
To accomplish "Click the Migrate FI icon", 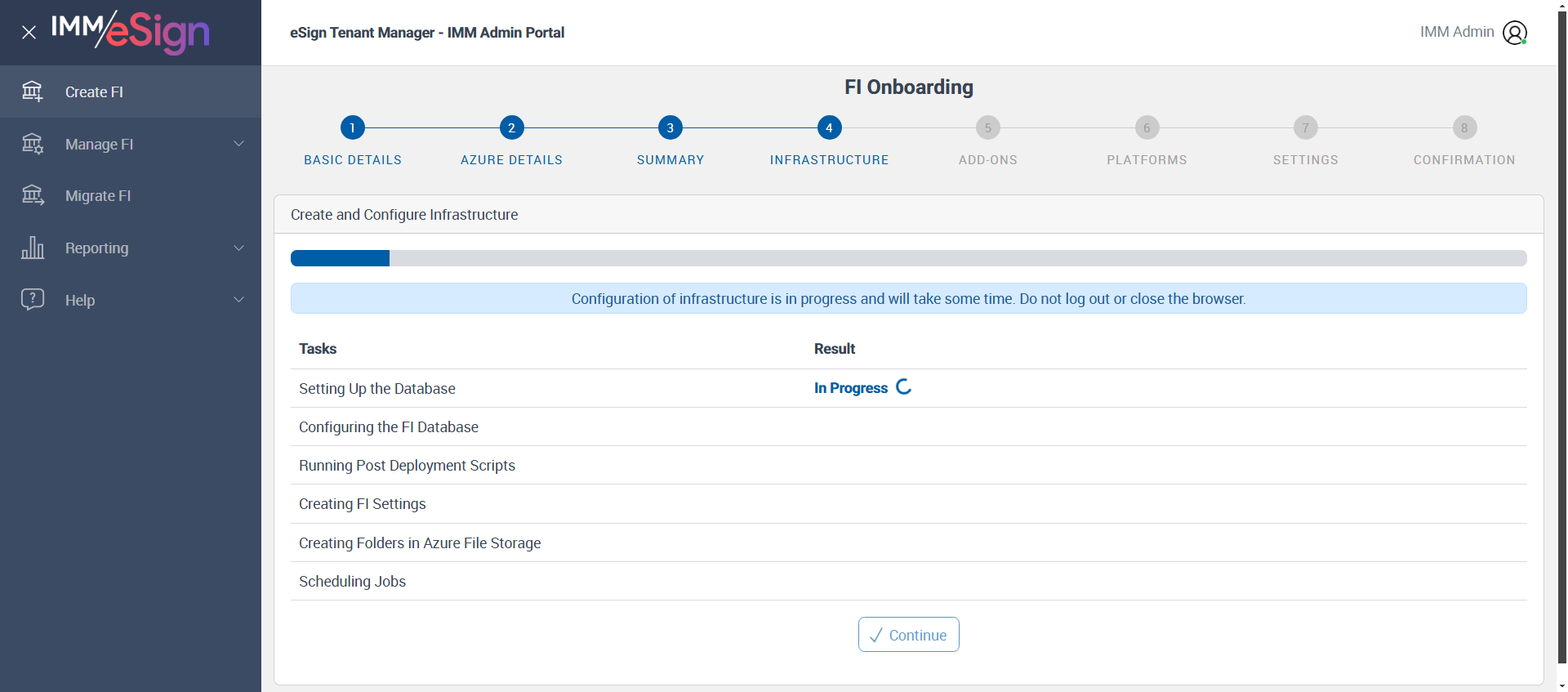I will [33, 195].
